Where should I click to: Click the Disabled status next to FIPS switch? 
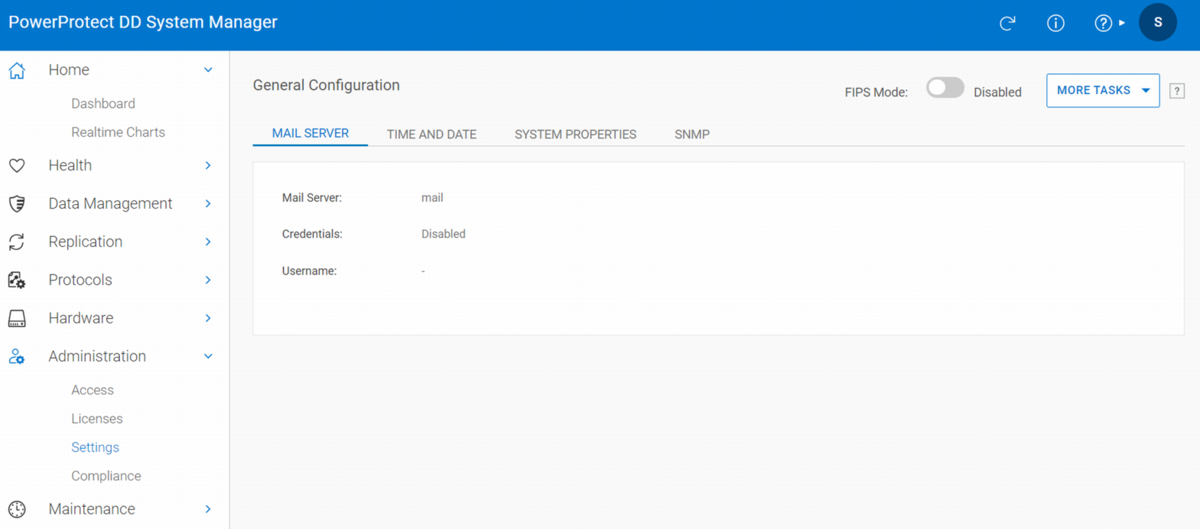click(997, 92)
